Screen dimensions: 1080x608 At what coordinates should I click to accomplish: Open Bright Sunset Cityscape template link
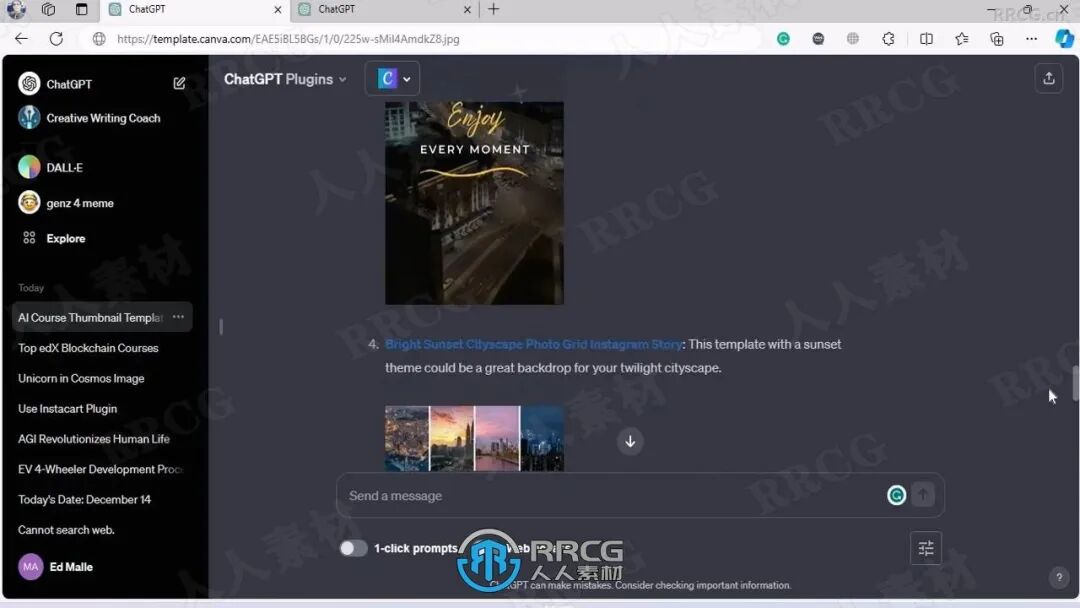tap(533, 344)
